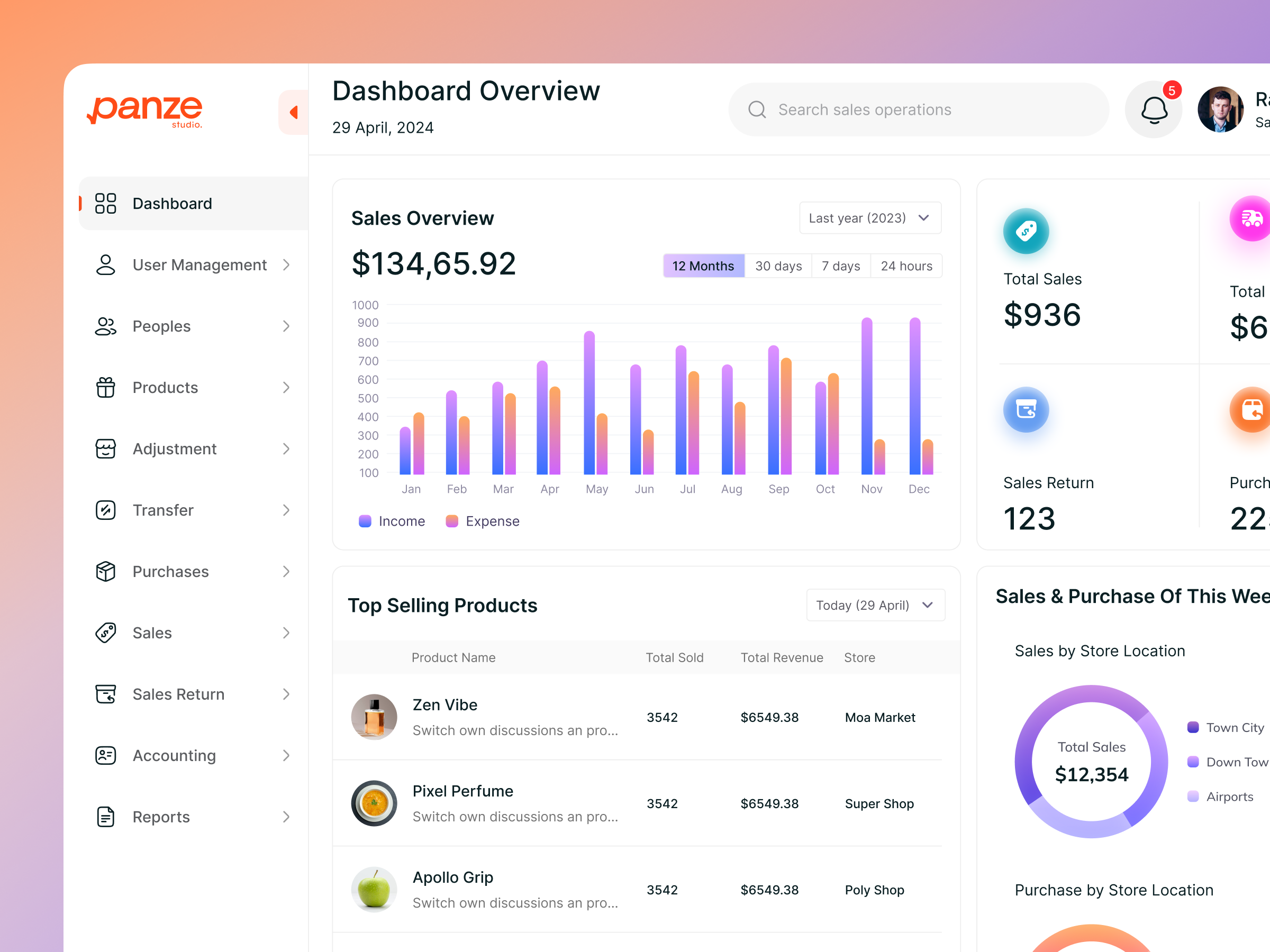The width and height of the screenshot is (1270, 952).
Task: Toggle the 24 hours view option
Action: 906,265
